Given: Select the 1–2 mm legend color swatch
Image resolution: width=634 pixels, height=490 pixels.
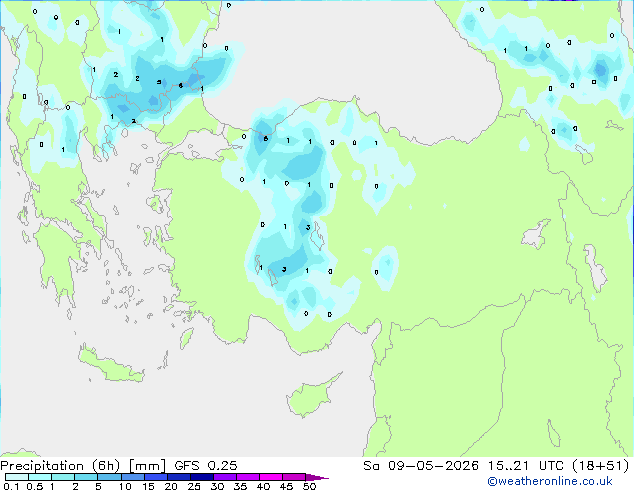Looking at the screenshot, I should tap(63, 477).
